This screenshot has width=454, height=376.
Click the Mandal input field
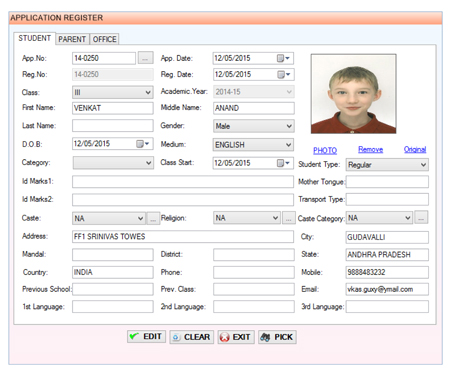point(113,255)
